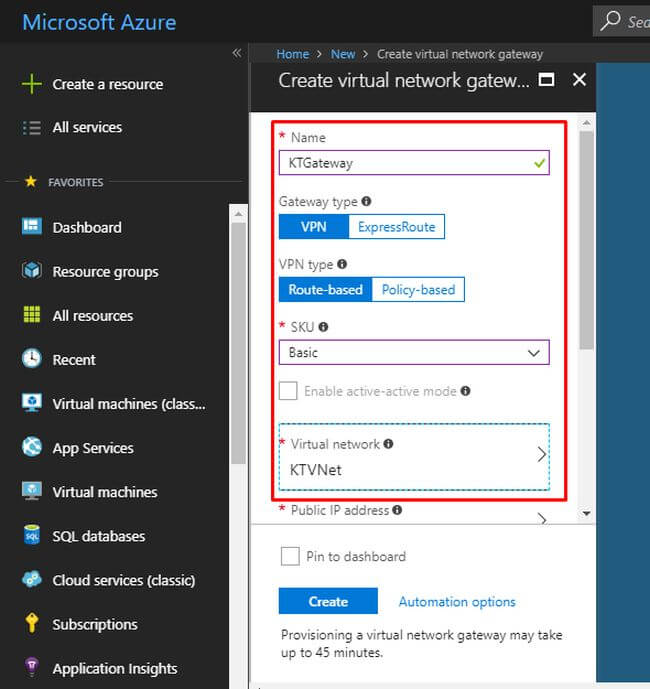
Task: Click the Dashboard icon in favorites
Action: pyautogui.click(x=32, y=227)
